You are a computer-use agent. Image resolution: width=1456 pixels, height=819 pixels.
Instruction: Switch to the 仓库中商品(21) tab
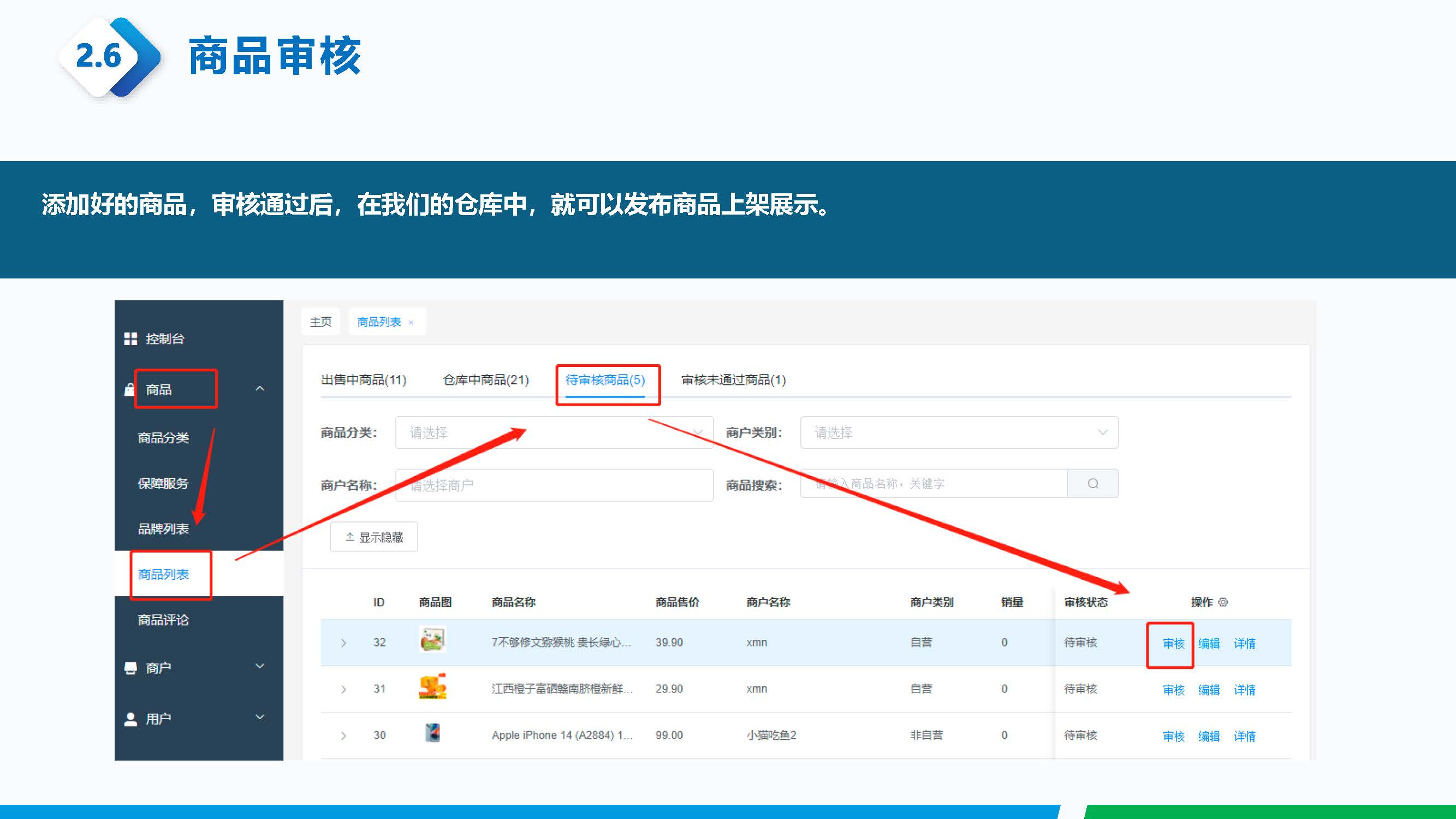point(485,380)
